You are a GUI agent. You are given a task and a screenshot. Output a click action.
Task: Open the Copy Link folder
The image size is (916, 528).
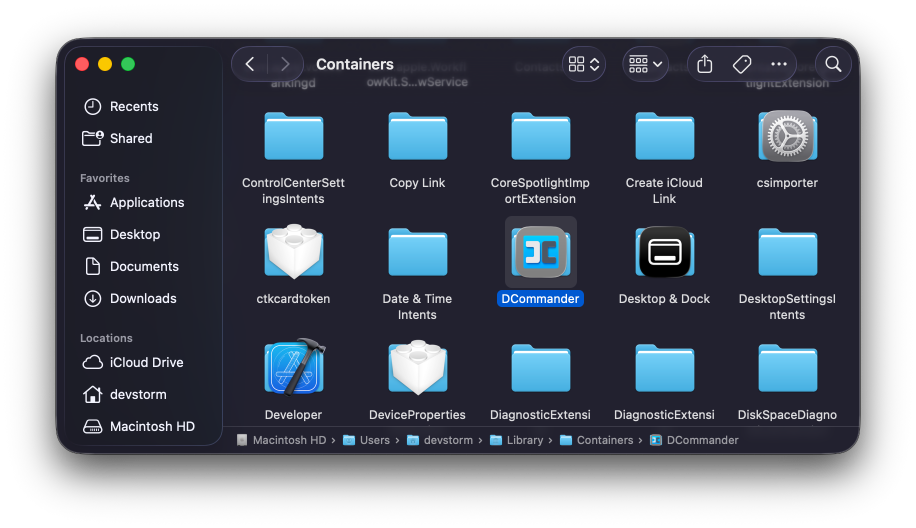417,136
